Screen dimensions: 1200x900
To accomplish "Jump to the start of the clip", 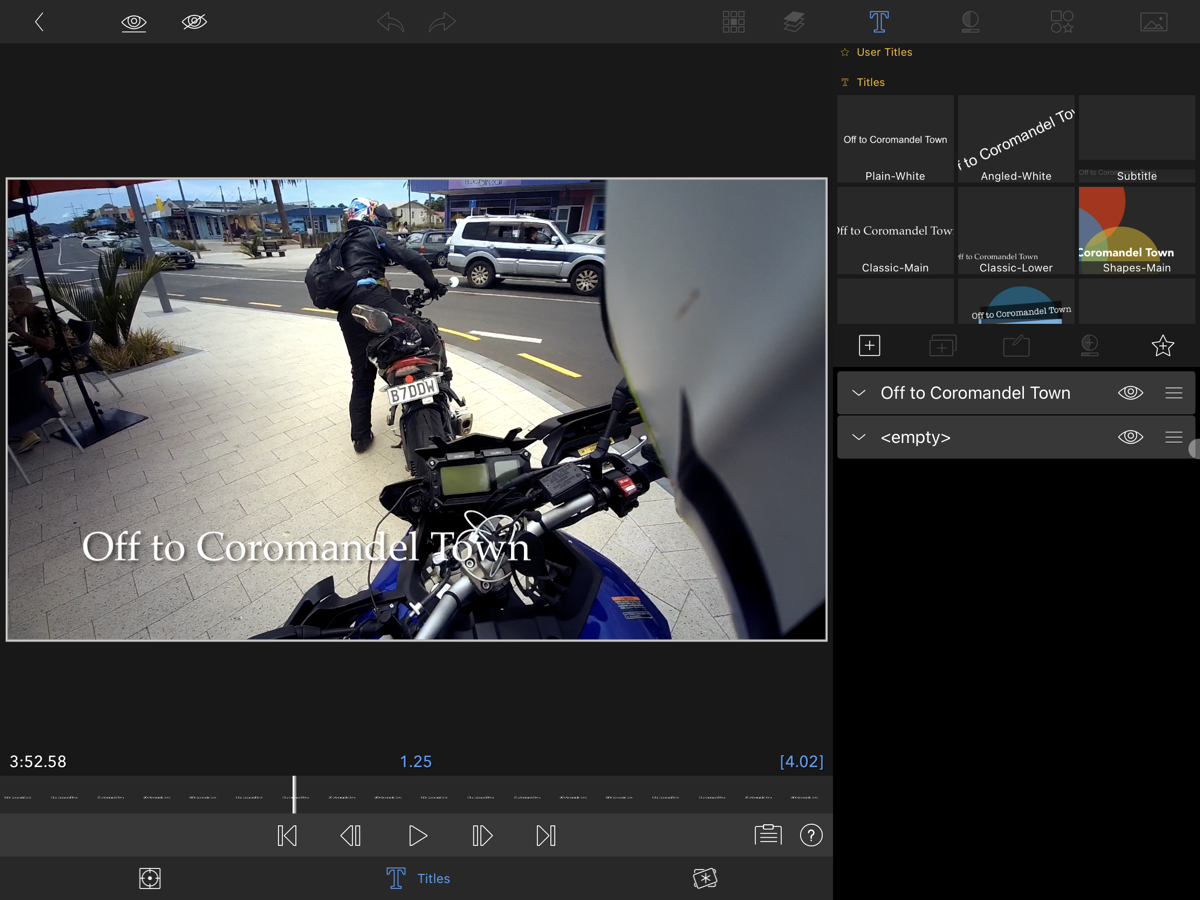I will click(x=287, y=835).
